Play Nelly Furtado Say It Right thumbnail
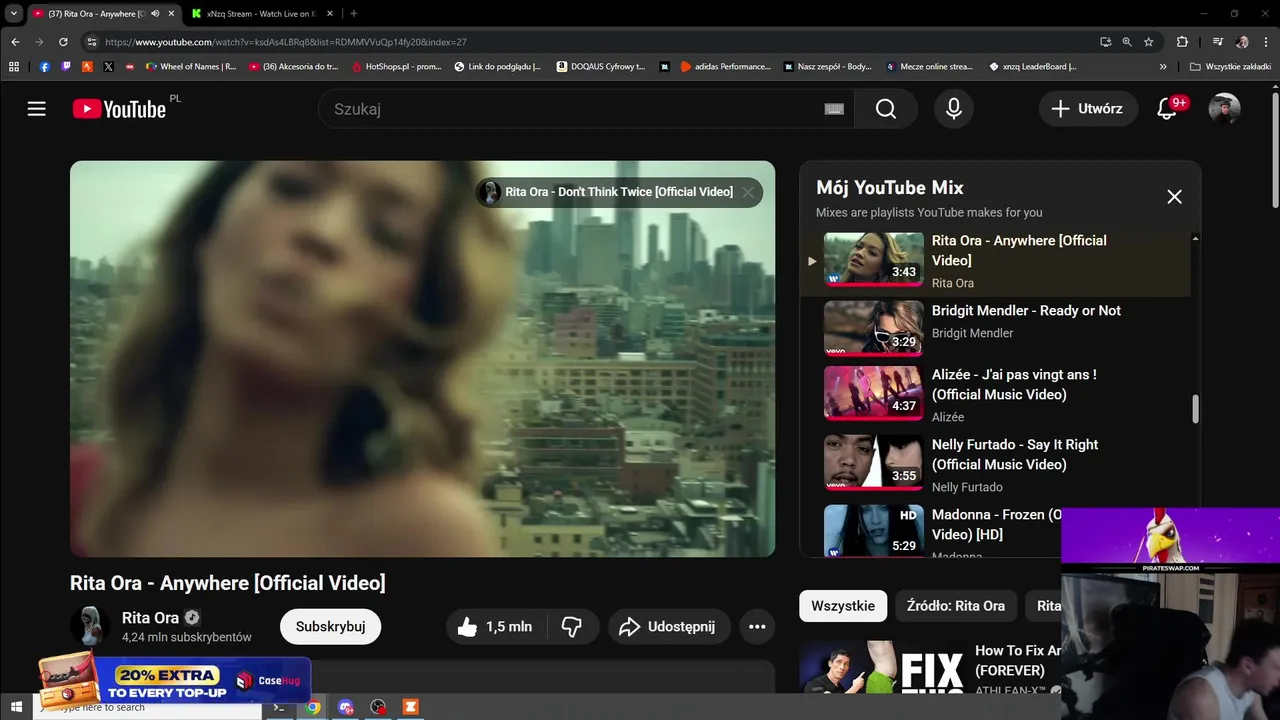 pos(873,462)
